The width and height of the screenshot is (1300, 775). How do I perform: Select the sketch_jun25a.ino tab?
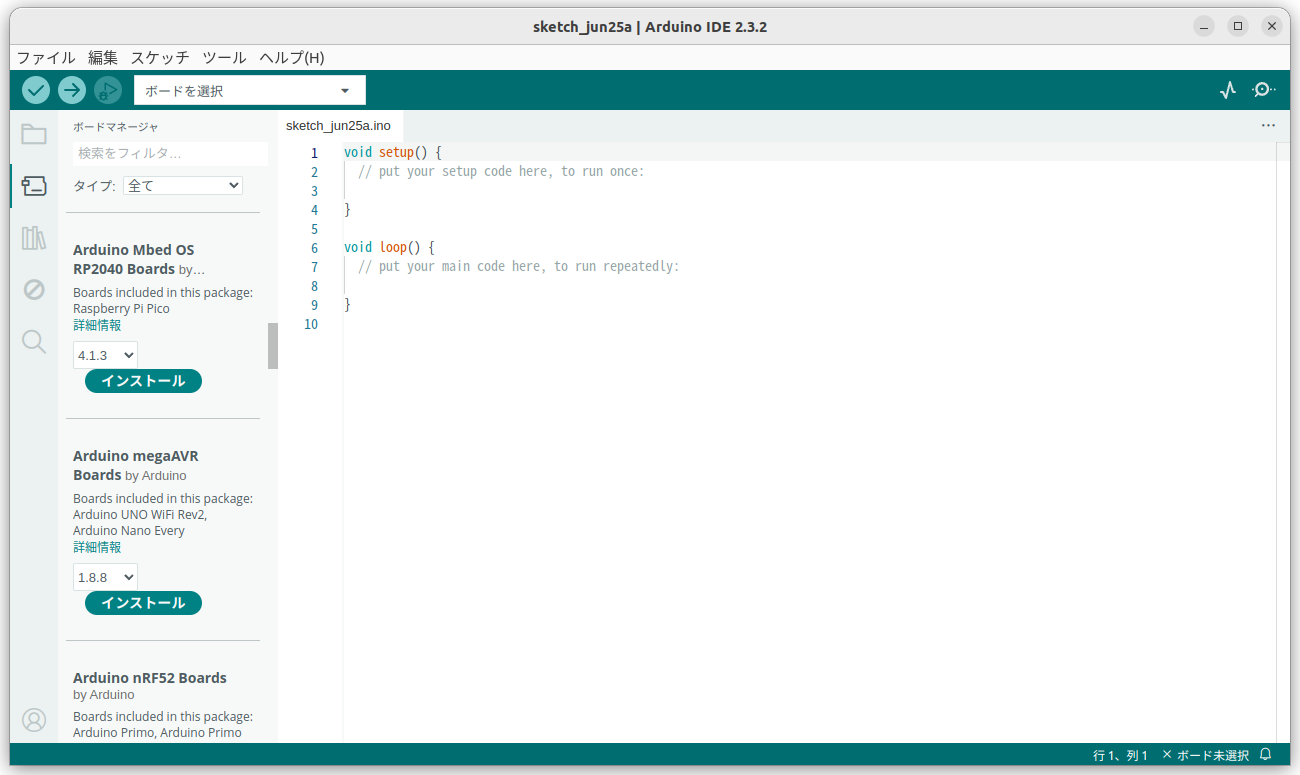tap(340, 126)
